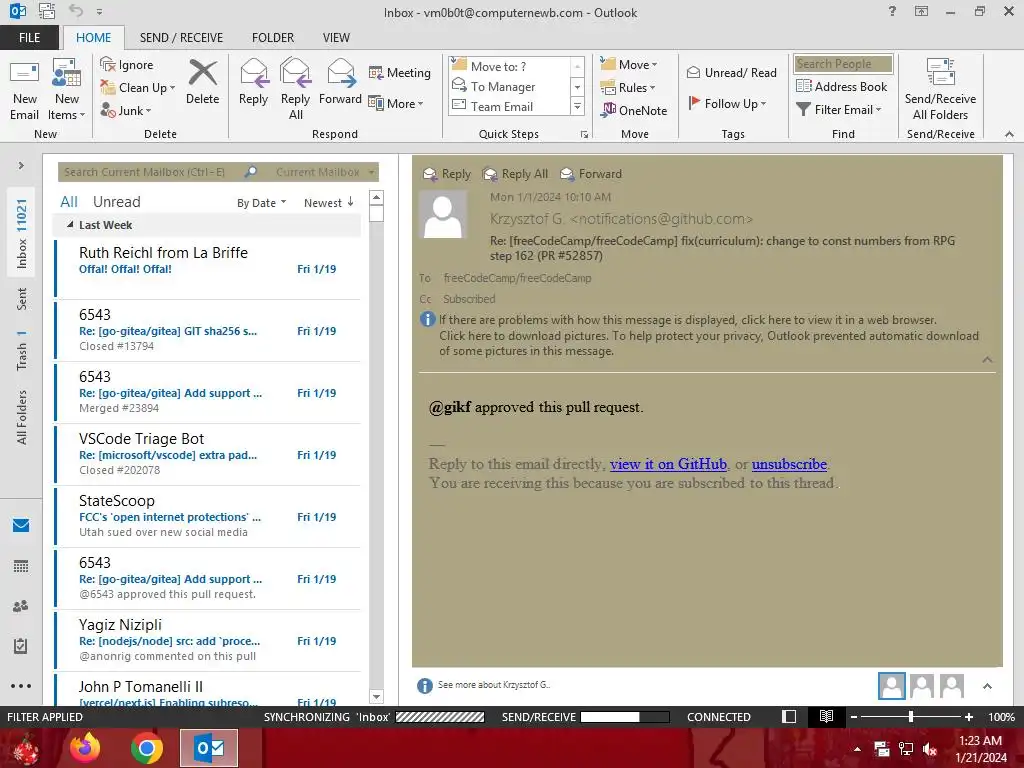This screenshot has width=1024, height=768.
Task: Toggle Newest sort order
Action: (328, 202)
